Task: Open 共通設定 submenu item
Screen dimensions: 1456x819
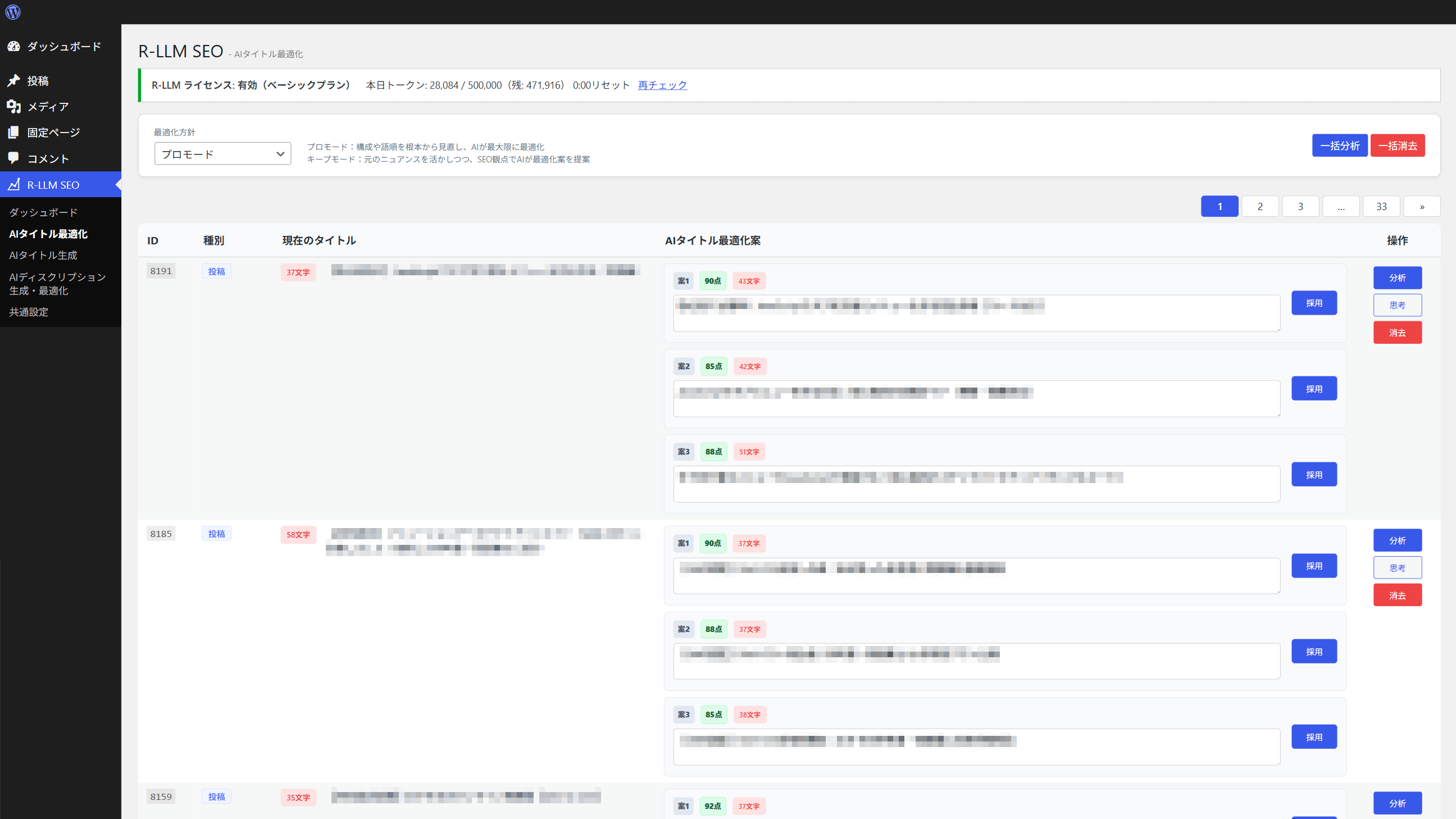Action: coord(29,312)
